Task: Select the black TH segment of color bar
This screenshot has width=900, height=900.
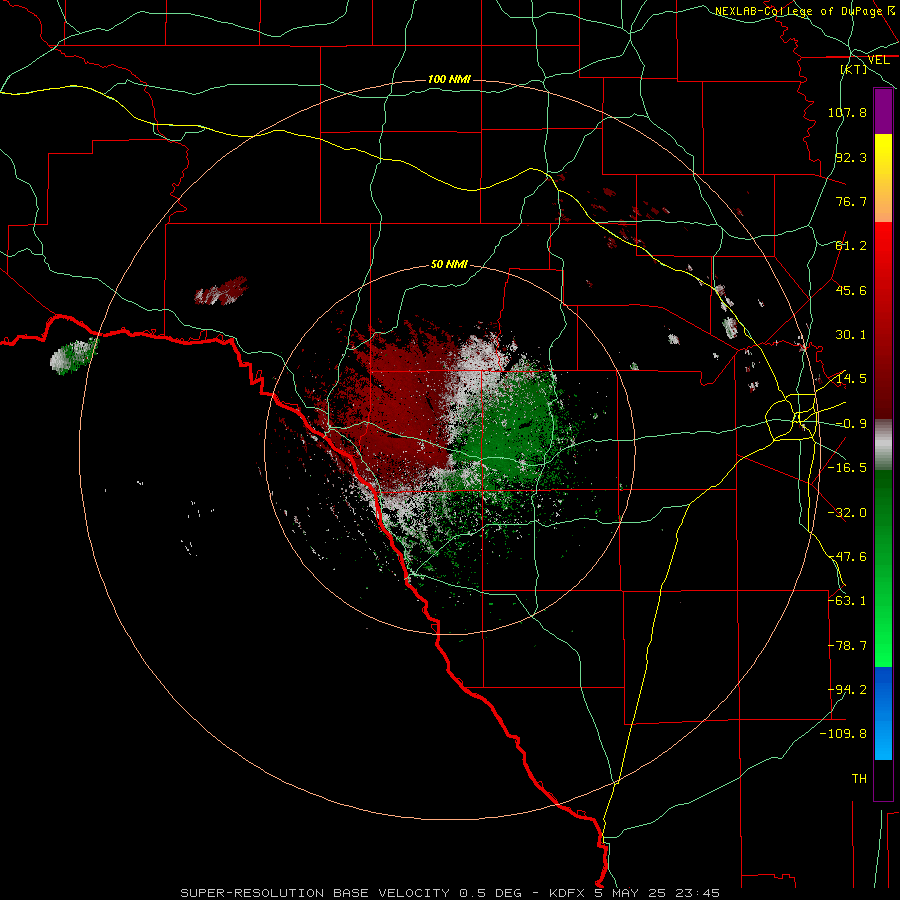Action: 883,779
